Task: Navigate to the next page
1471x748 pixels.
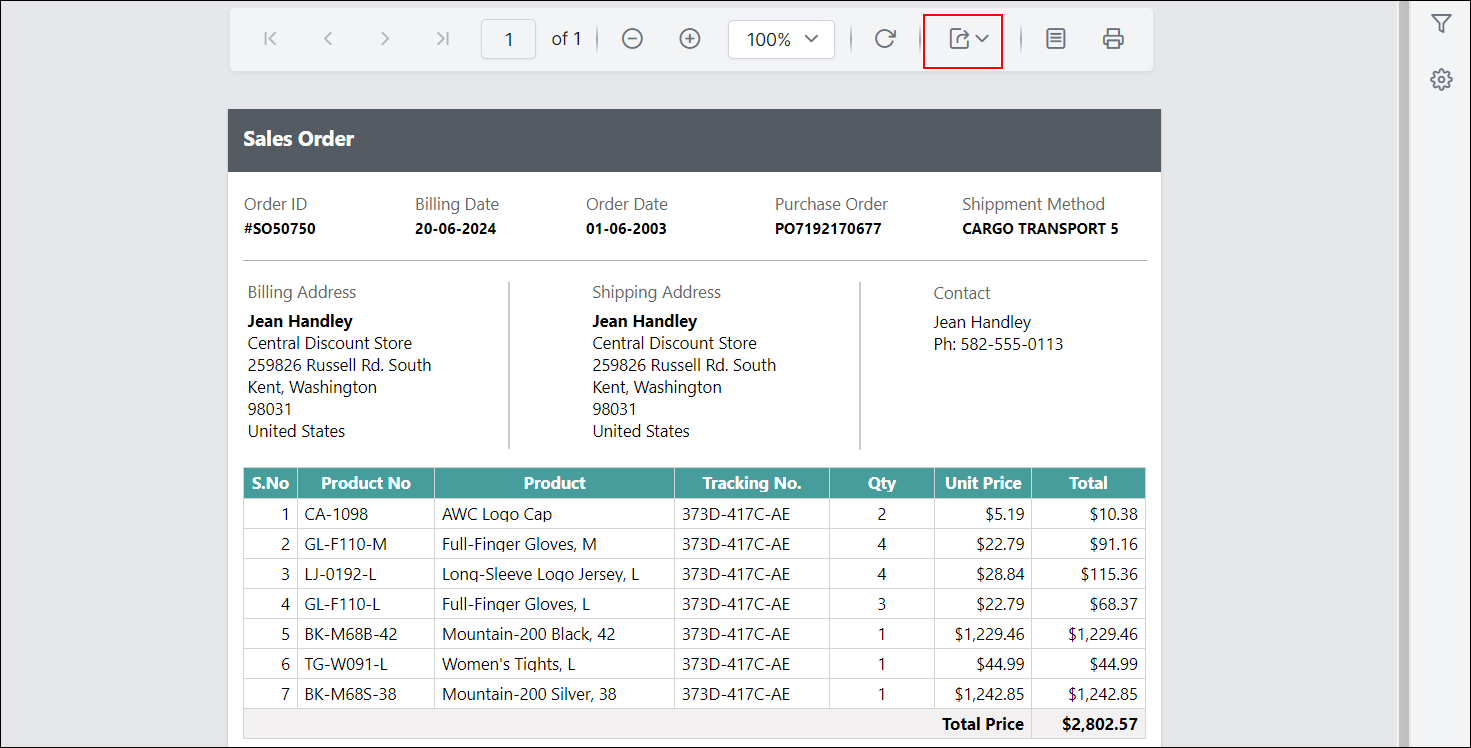Action: coord(384,39)
